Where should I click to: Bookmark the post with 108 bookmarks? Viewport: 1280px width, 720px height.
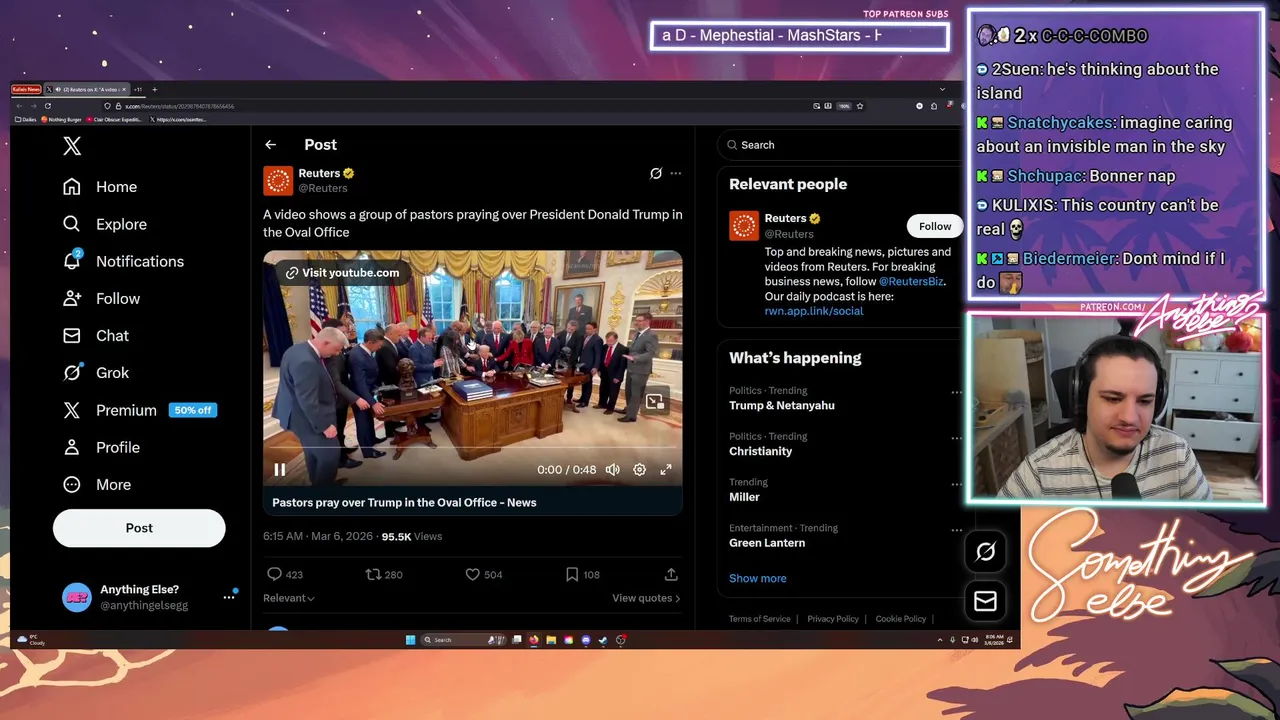(582, 574)
